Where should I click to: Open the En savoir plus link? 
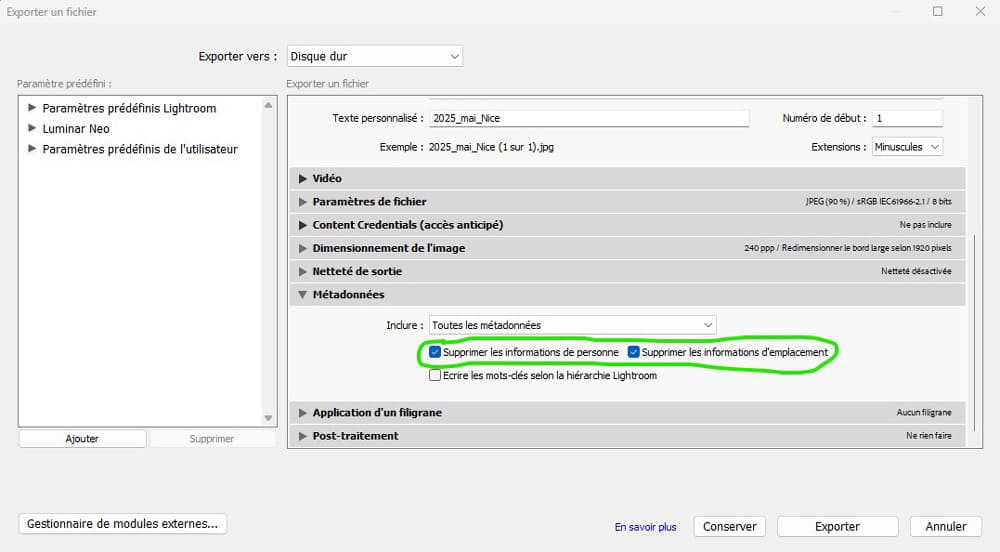coord(645,527)
